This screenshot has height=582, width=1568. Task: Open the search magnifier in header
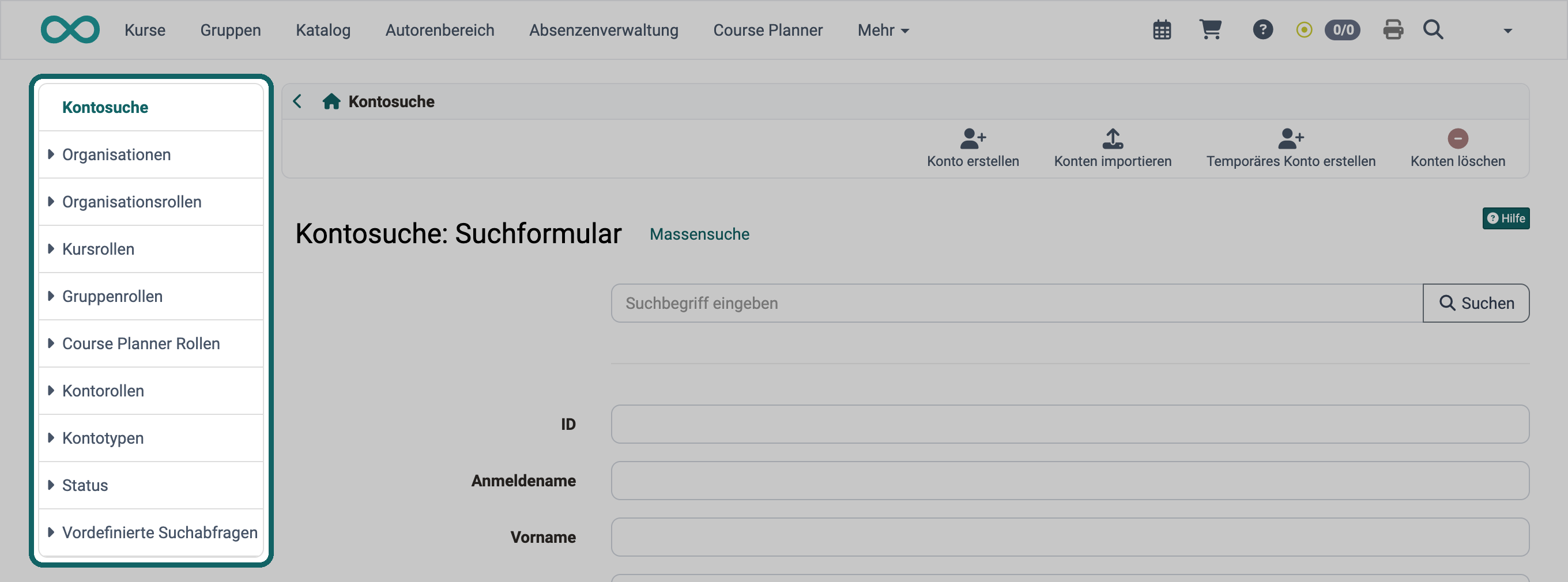1434,29
